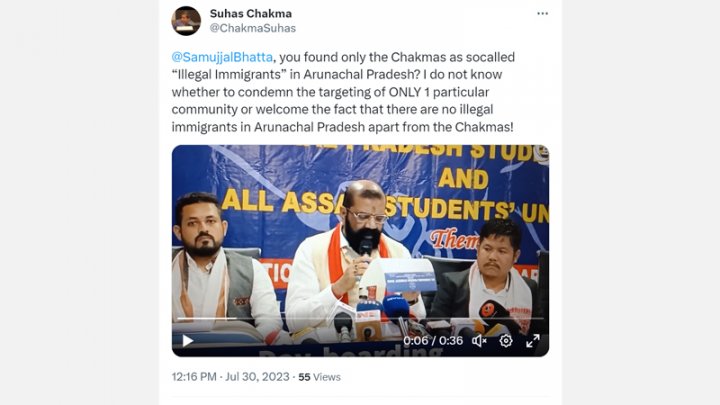
Task: Play the press conference video
Action: (x=187, y=341)
